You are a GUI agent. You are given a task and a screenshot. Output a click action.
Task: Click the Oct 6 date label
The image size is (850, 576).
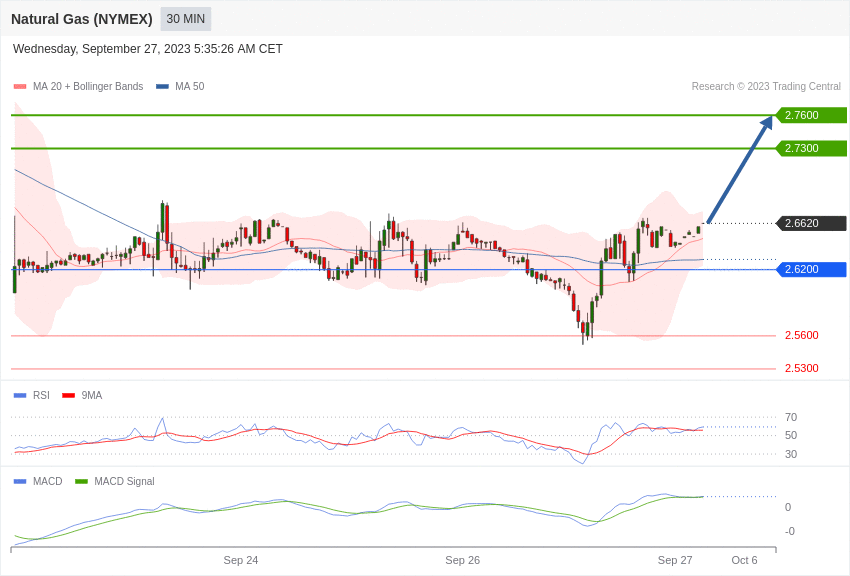(x=744, y=560)
